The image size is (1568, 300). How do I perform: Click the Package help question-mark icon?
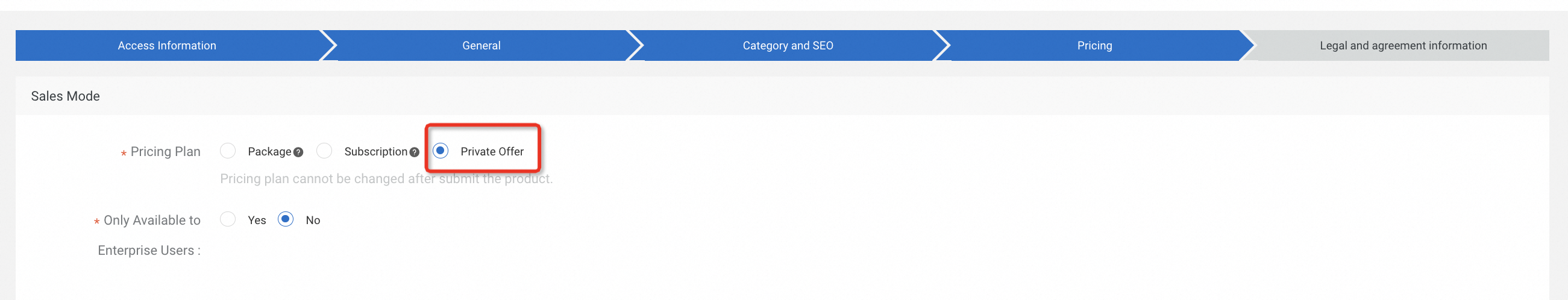(x=298, y=152)
